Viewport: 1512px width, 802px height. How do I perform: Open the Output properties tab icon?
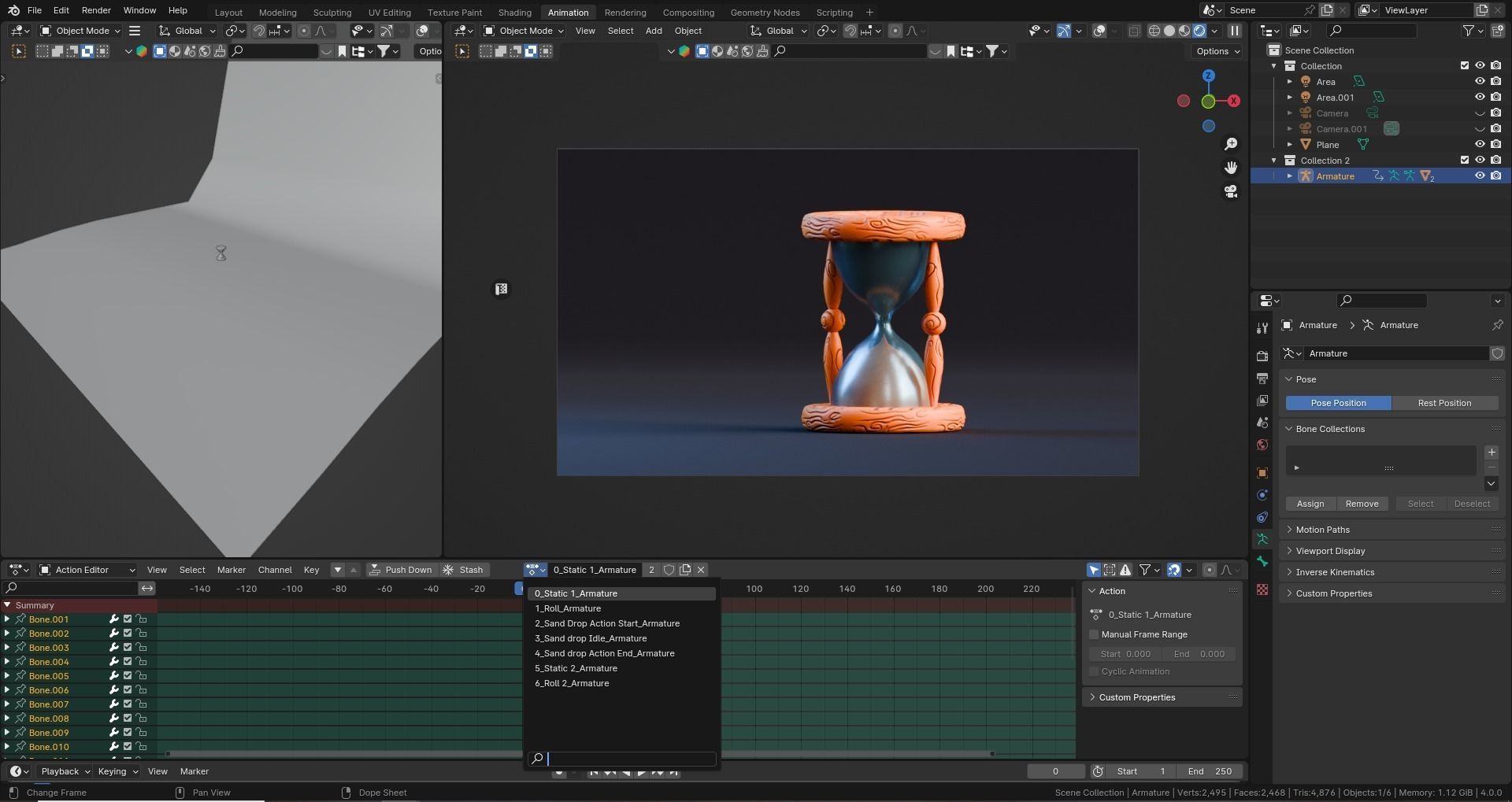tap(1262, 379)
